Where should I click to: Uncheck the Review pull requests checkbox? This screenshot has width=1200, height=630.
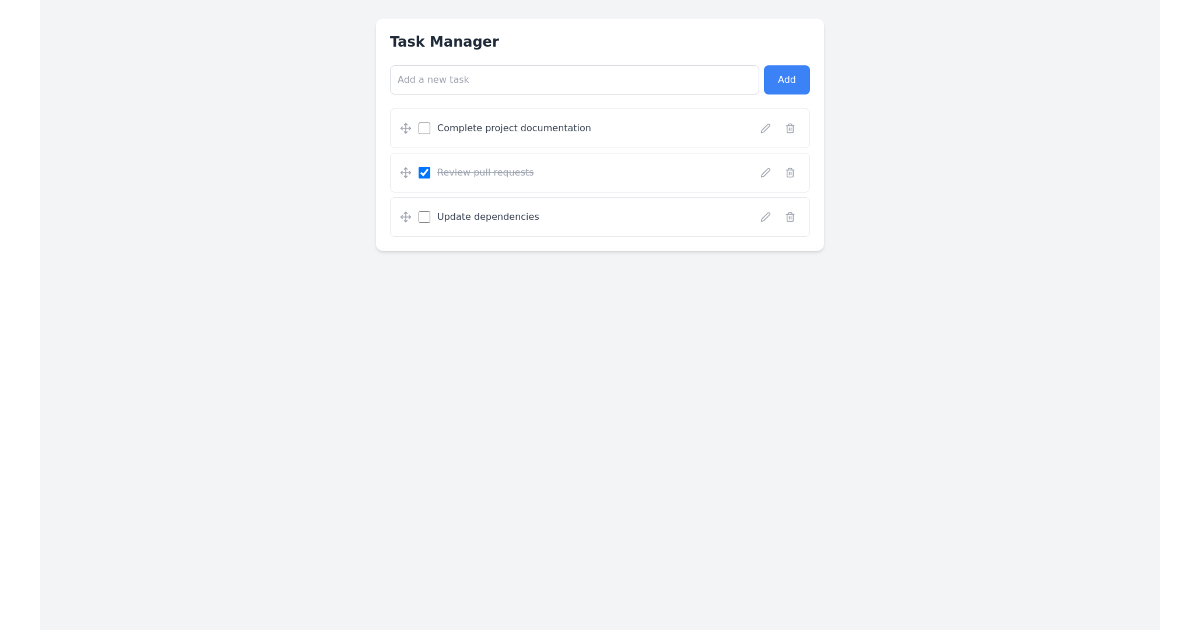point(424,172)
